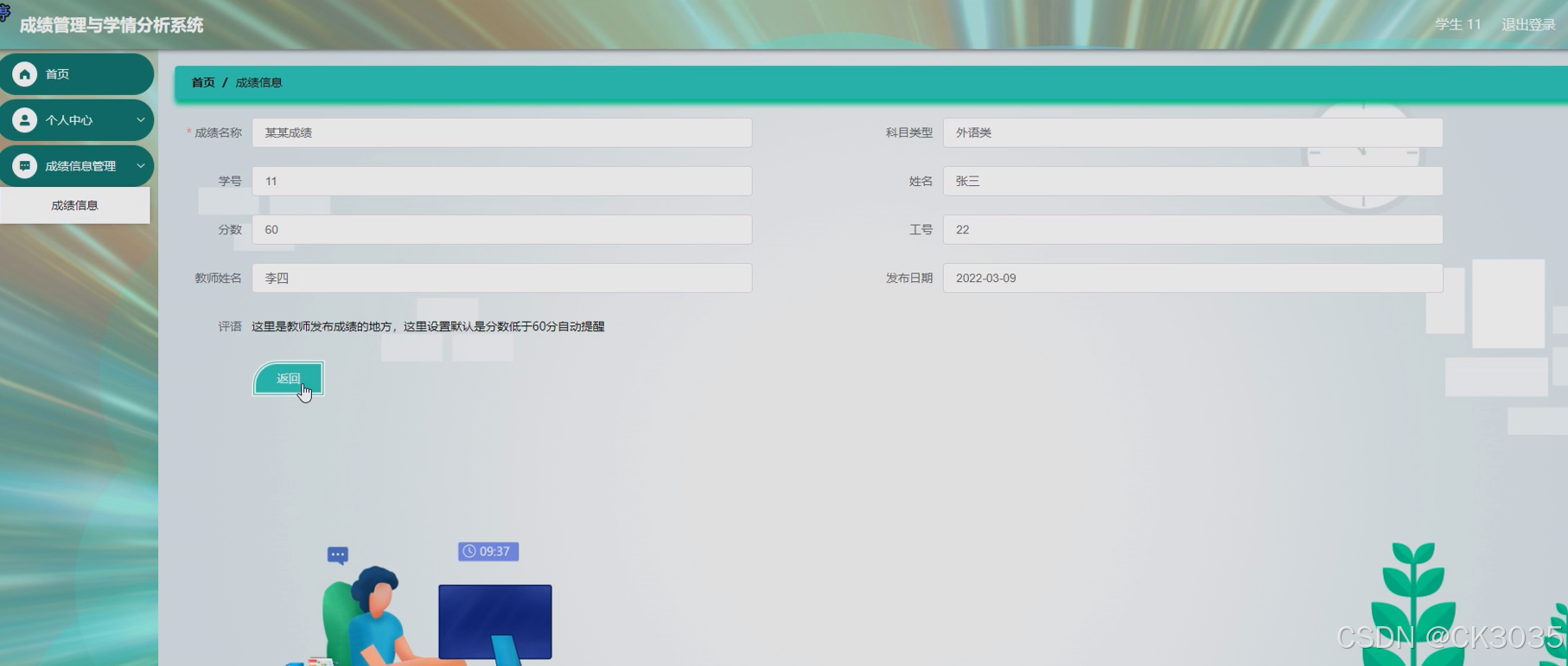Viewport: 1568px width, 666px height.
Task: Go to 首页 via breadcrumb
Action: [203, 83]
